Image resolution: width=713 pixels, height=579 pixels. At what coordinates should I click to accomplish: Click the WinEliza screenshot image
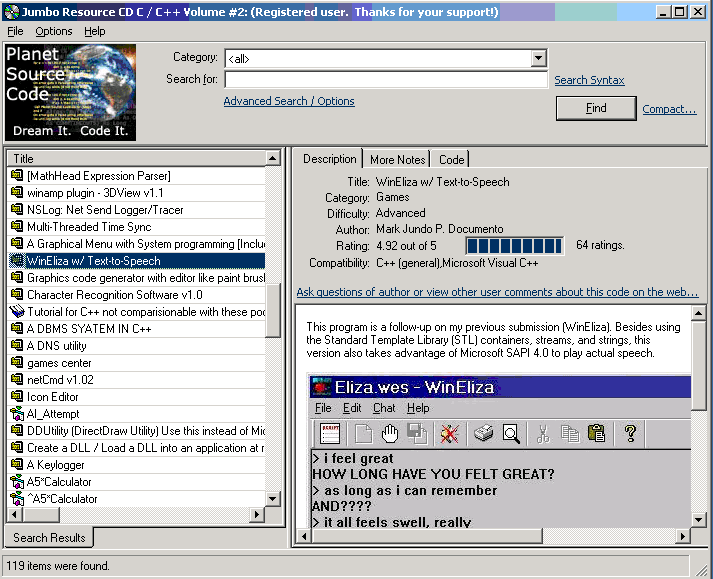pyautogui.click(x=500, y=451)
